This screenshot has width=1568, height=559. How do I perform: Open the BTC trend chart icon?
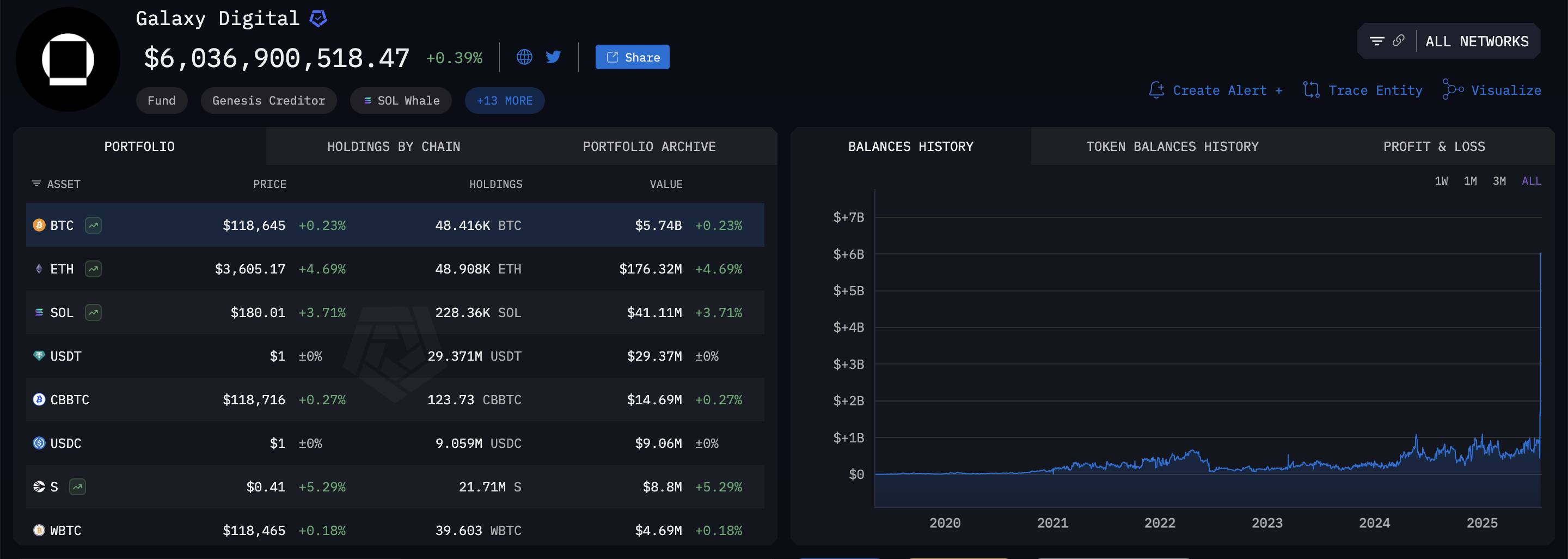tap(93, 226)
